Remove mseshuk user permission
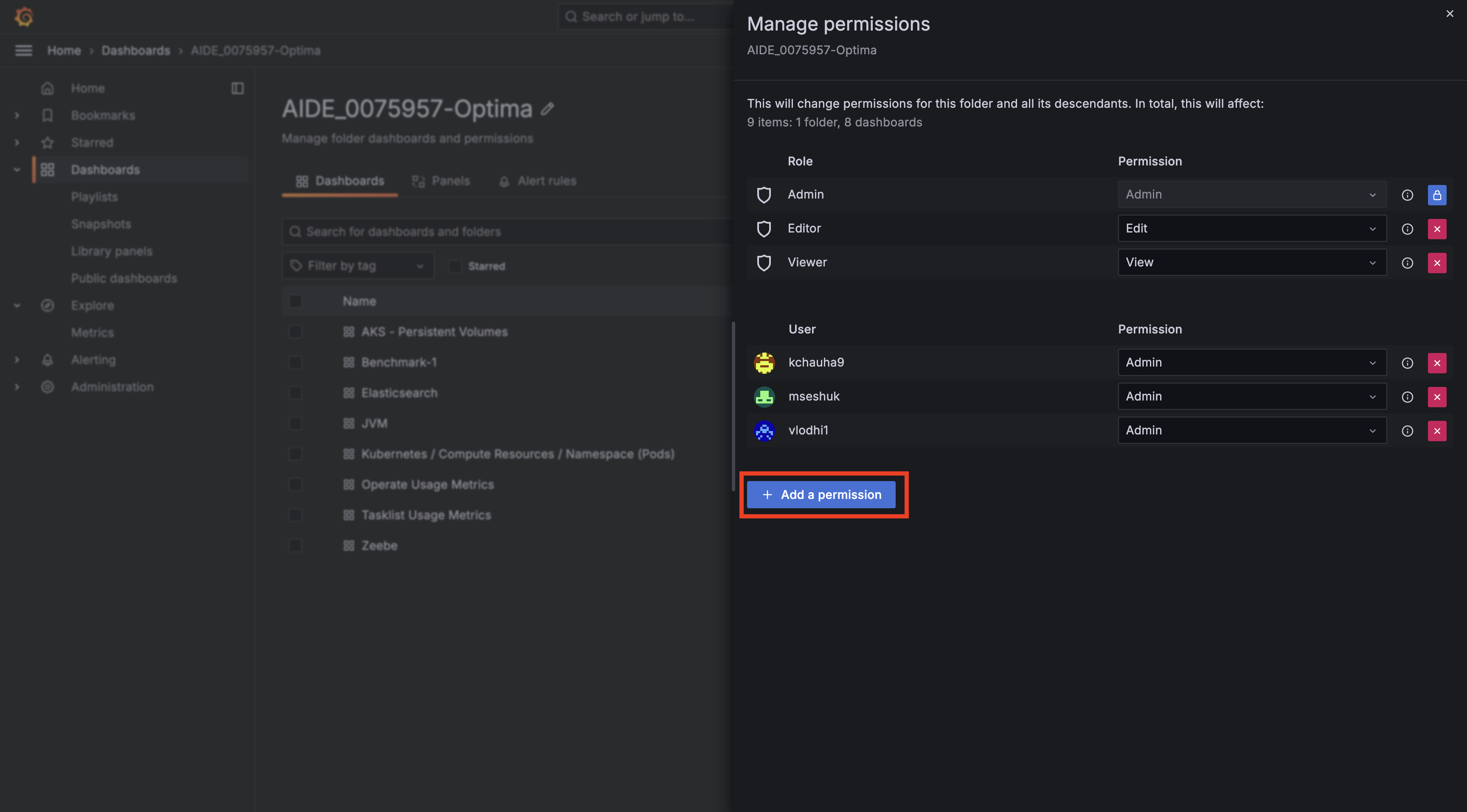The width and height of the screenshot is (1467, 812). click(1437, 397)
